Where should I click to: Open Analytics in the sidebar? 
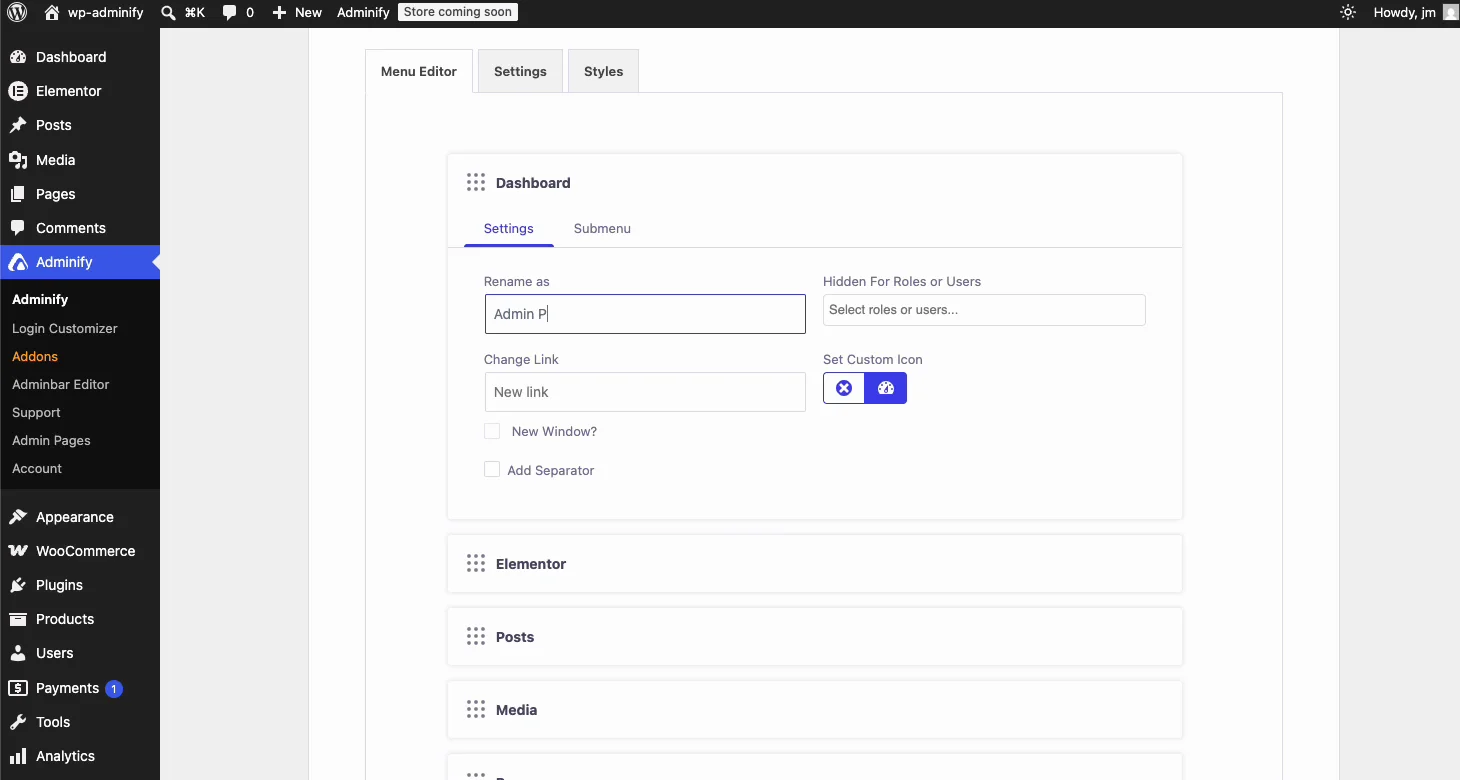click(x=80, y=756)
